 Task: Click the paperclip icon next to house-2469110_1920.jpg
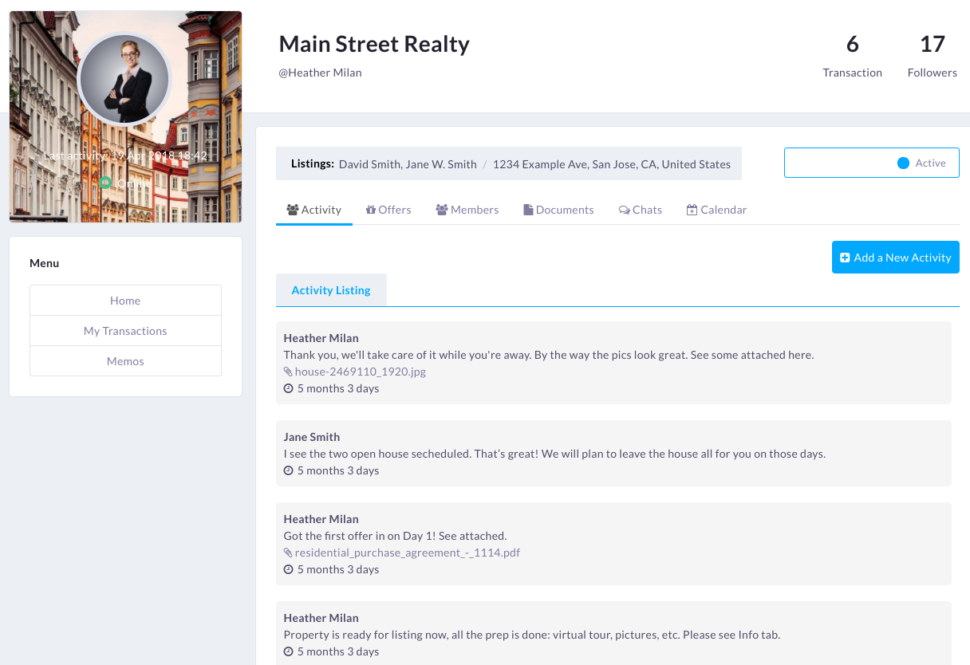[x=288, y=372]
